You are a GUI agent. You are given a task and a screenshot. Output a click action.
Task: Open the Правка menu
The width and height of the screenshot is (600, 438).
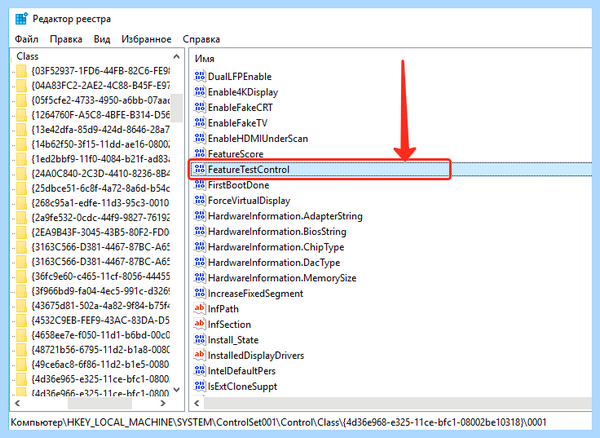66,39
